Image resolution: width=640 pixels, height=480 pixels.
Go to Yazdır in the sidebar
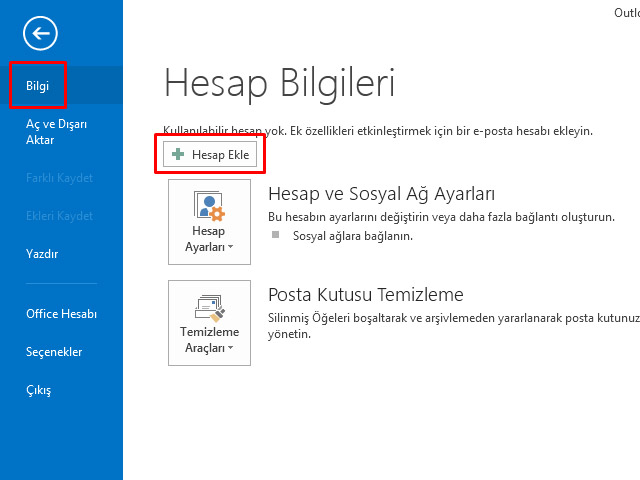pos(42,254)
